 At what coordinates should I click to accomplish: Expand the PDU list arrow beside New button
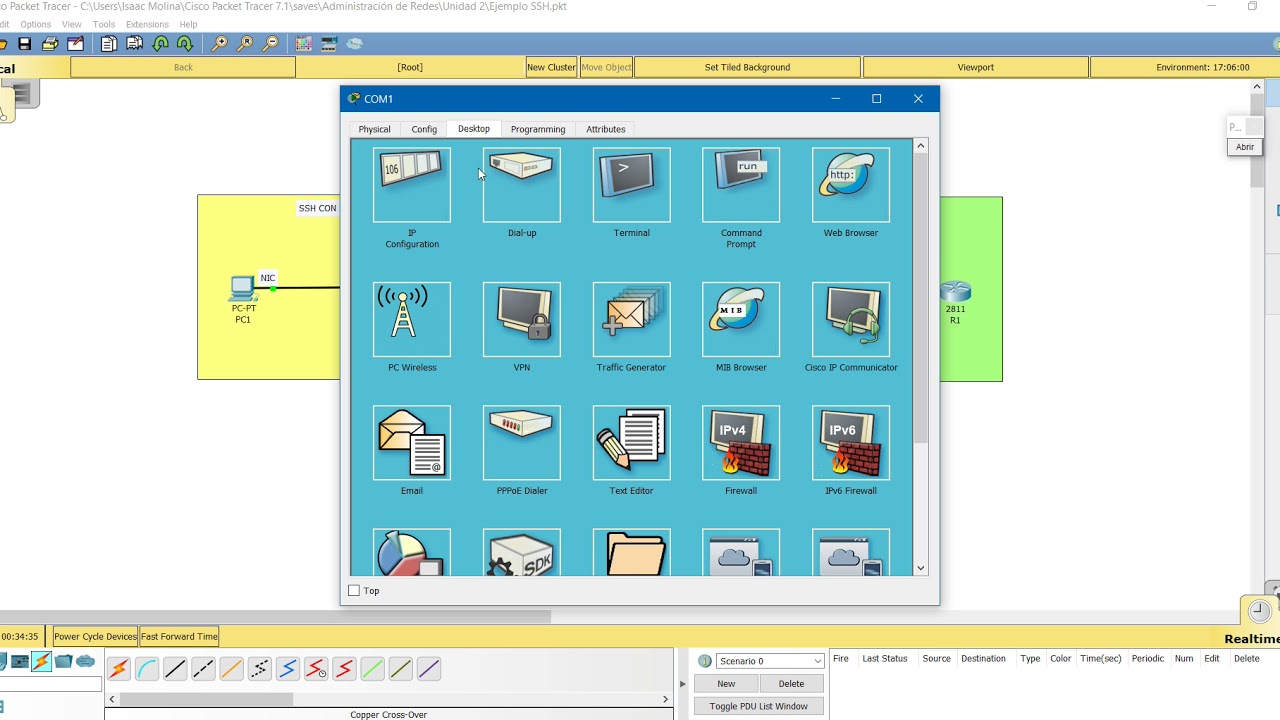[683, 684]
